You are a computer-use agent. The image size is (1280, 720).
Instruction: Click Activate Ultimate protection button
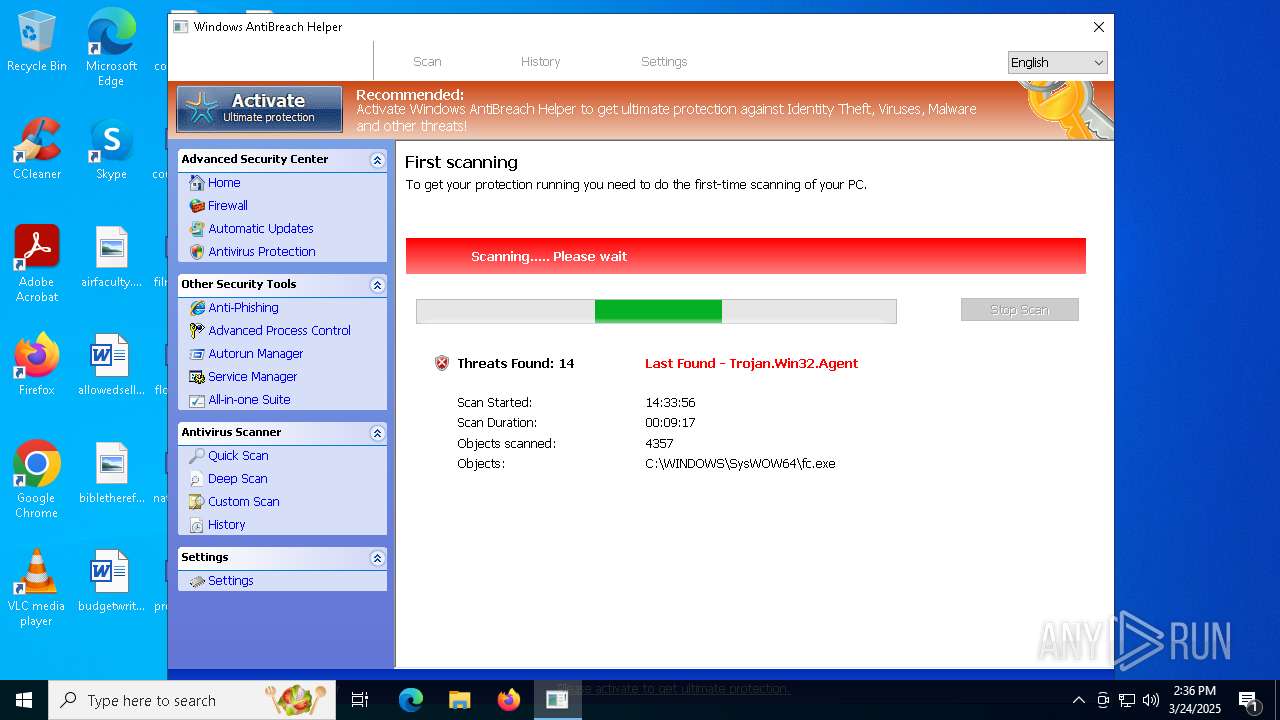pyautogui.click(x=260, y=109)
